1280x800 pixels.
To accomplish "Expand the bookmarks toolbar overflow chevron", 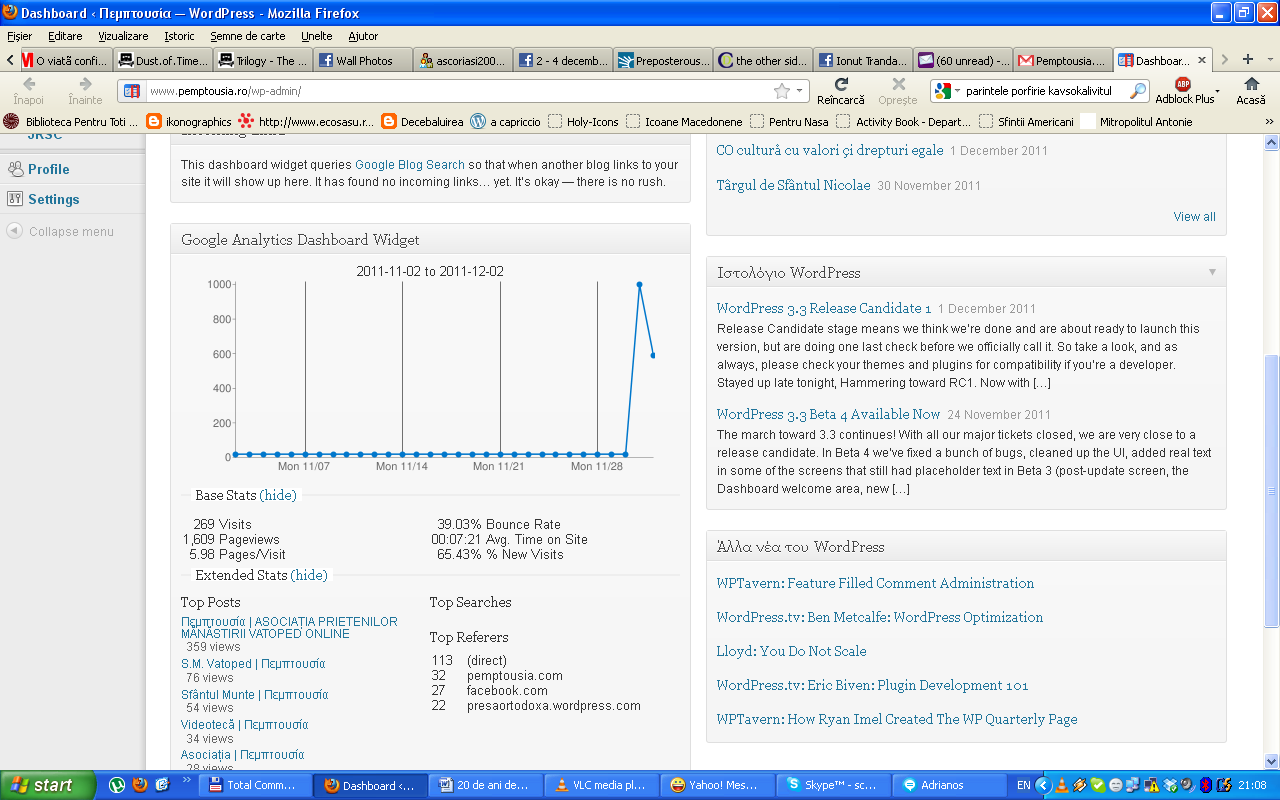I will tap(1269, 122).
